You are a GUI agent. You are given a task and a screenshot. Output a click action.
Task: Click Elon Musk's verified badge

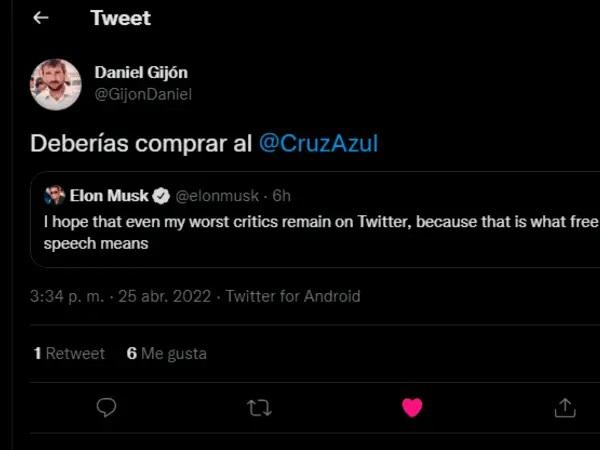coord(161,196)
